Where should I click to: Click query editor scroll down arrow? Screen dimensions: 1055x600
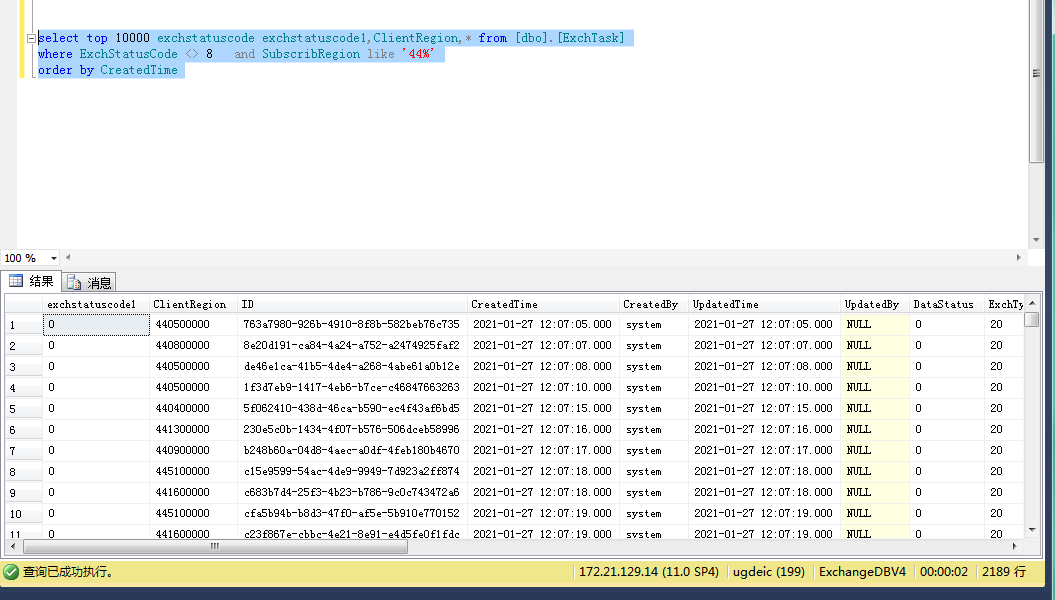click(1036, 240)
